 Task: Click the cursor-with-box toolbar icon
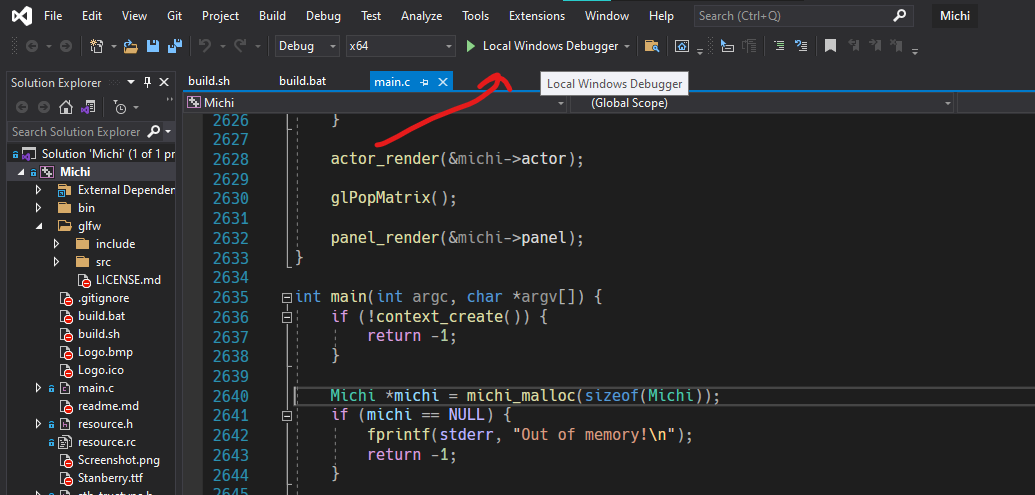727,46
